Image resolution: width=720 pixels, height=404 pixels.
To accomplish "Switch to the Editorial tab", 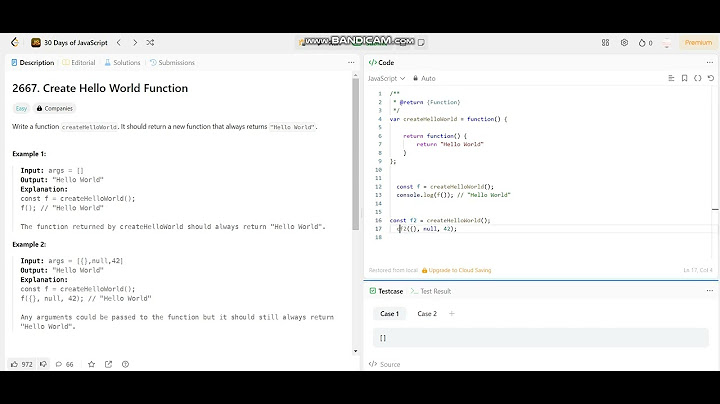I will (79, 62).
